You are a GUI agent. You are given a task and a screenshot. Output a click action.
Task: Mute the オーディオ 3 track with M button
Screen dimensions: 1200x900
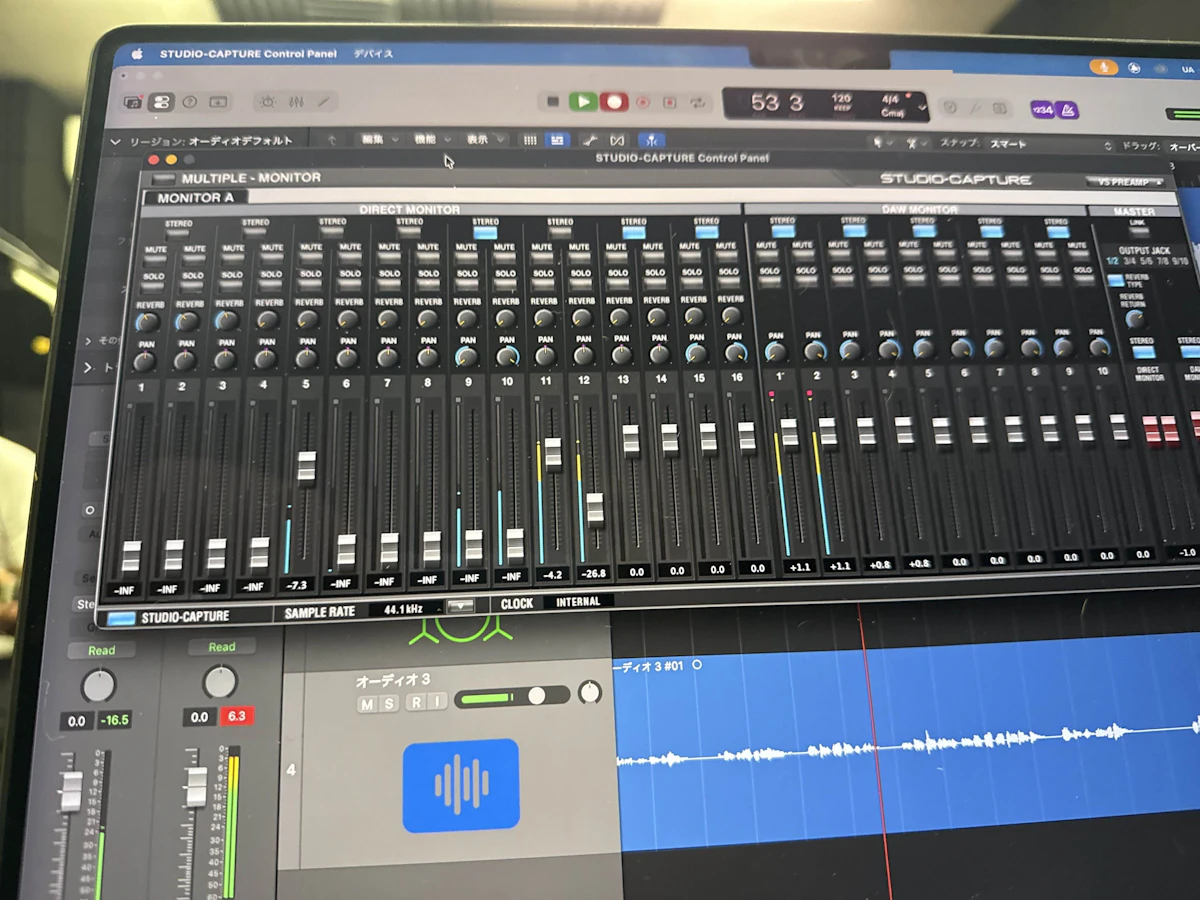point(367,703)
